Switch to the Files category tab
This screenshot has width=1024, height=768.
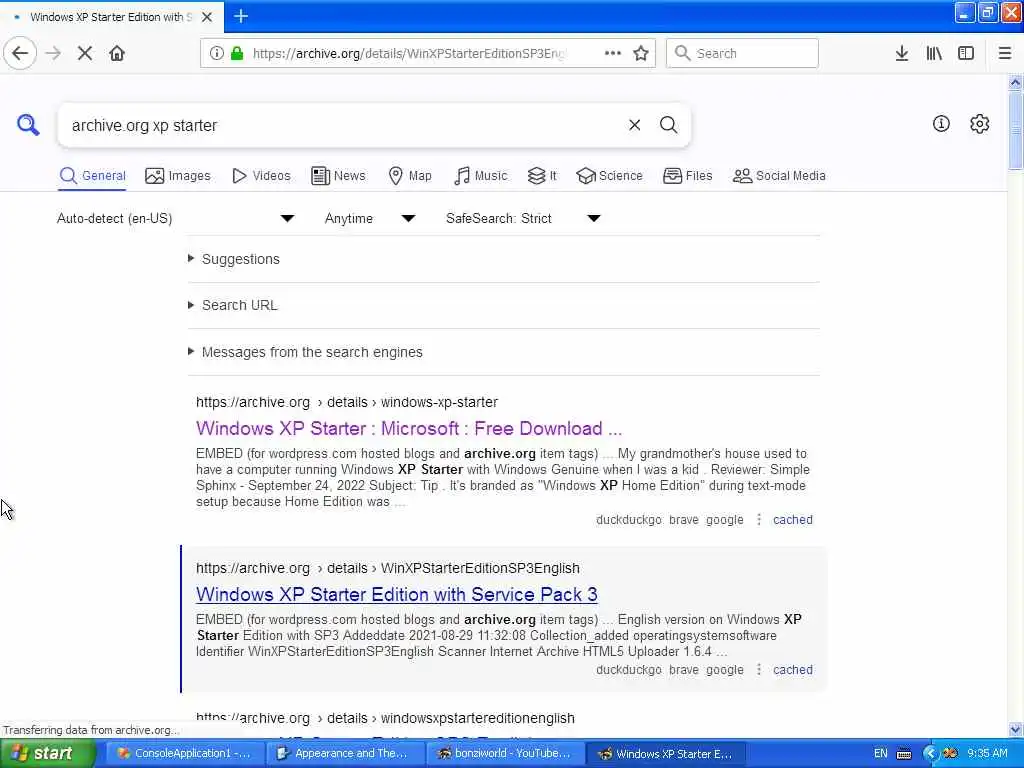point(688,176)
